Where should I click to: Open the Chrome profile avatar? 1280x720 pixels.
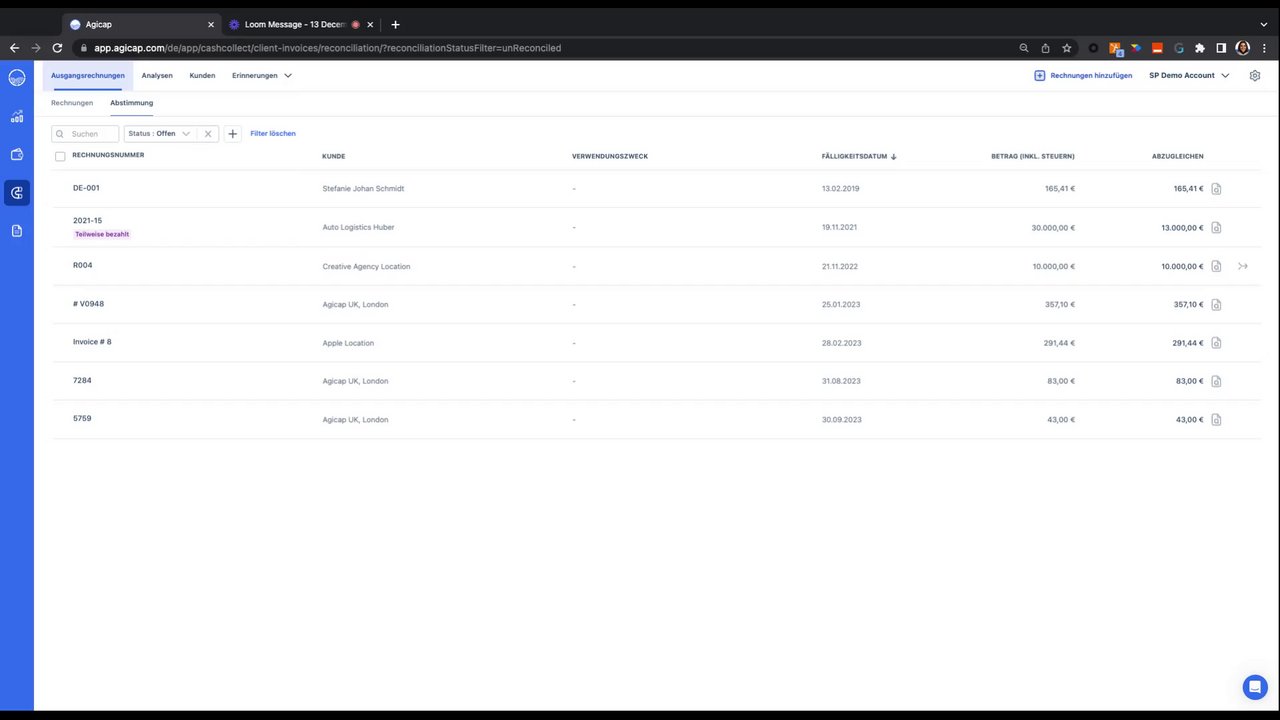[1243, 48]
